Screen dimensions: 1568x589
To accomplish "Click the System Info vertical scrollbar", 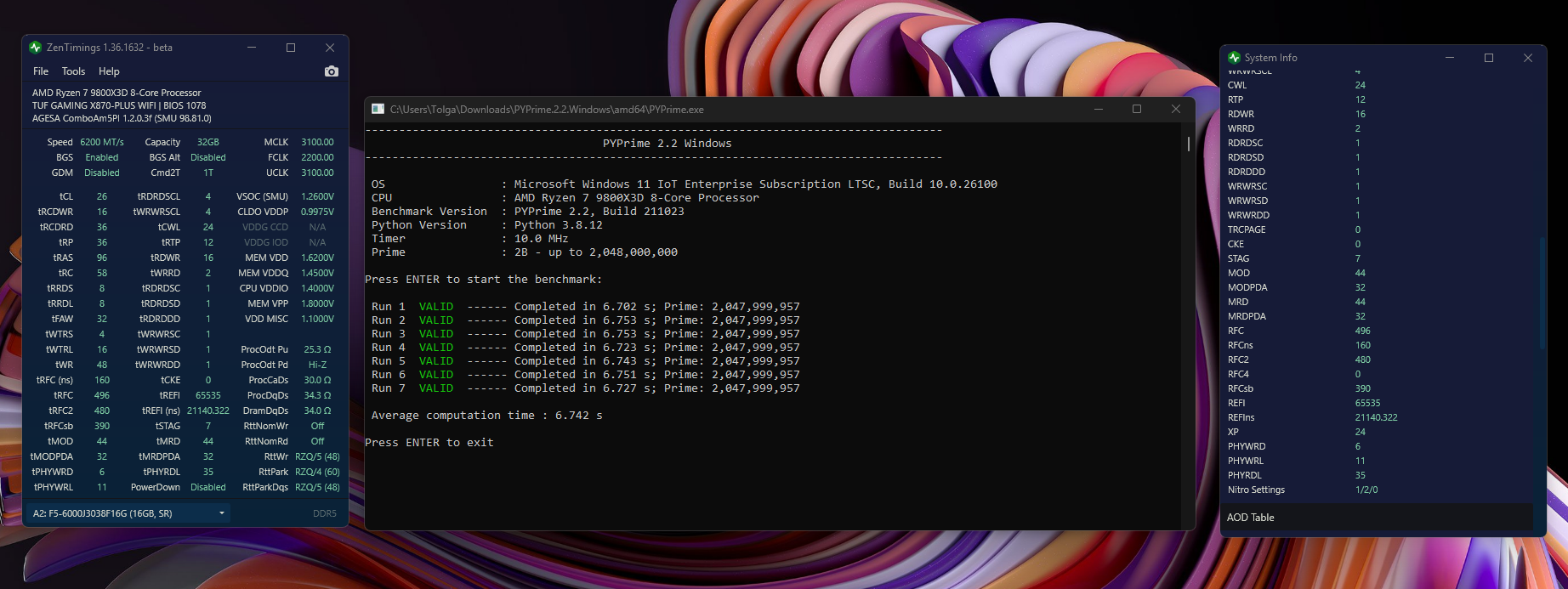I will click(x=1541, y=293).
